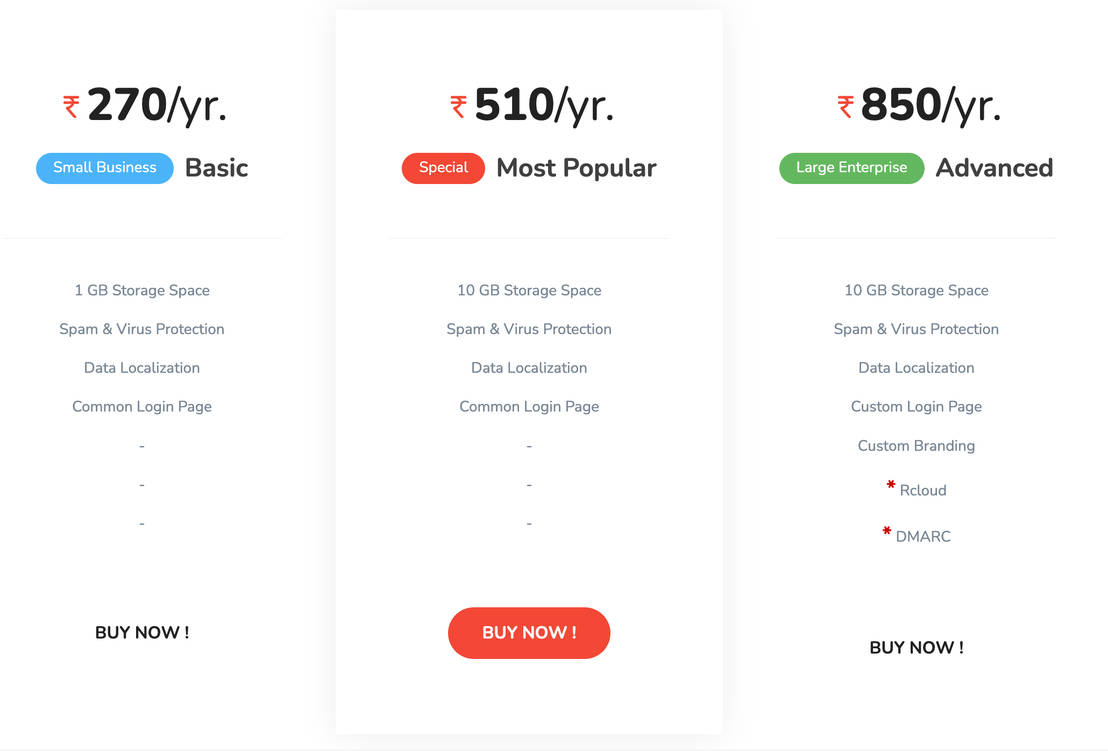Click Most Popular plan heading
The height and width of the screenshot is (751, 1108).
[x=576, y=168]
